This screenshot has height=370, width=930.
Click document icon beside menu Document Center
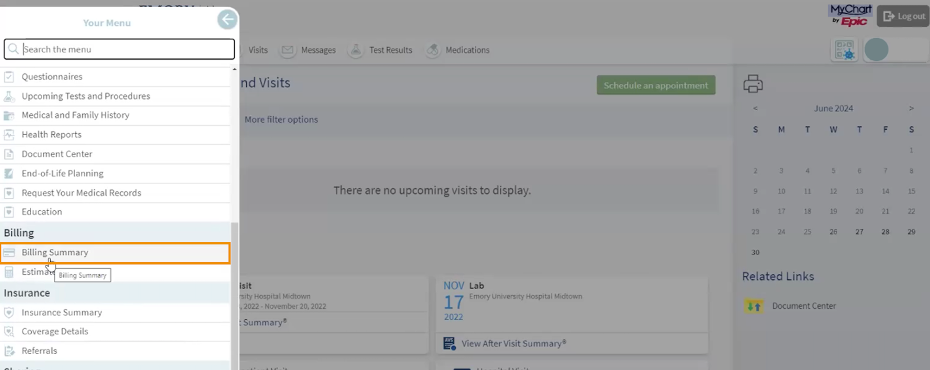click(x=9, y=154)
